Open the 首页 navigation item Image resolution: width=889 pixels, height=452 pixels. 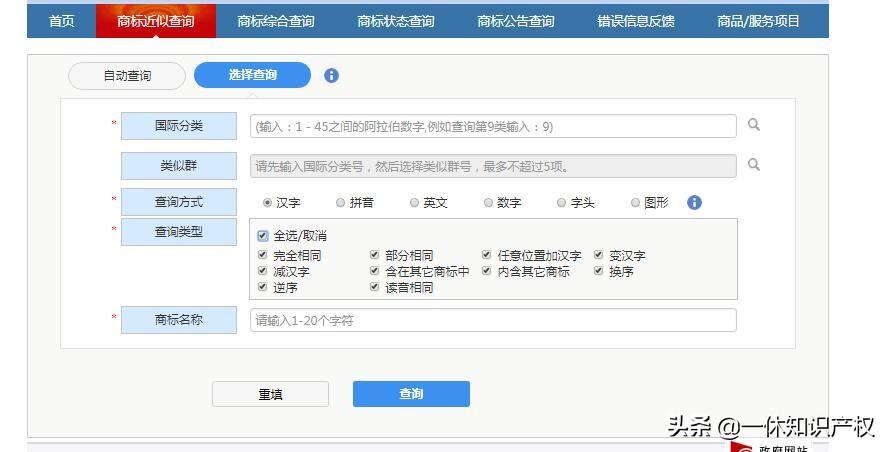tap(61, 21)
